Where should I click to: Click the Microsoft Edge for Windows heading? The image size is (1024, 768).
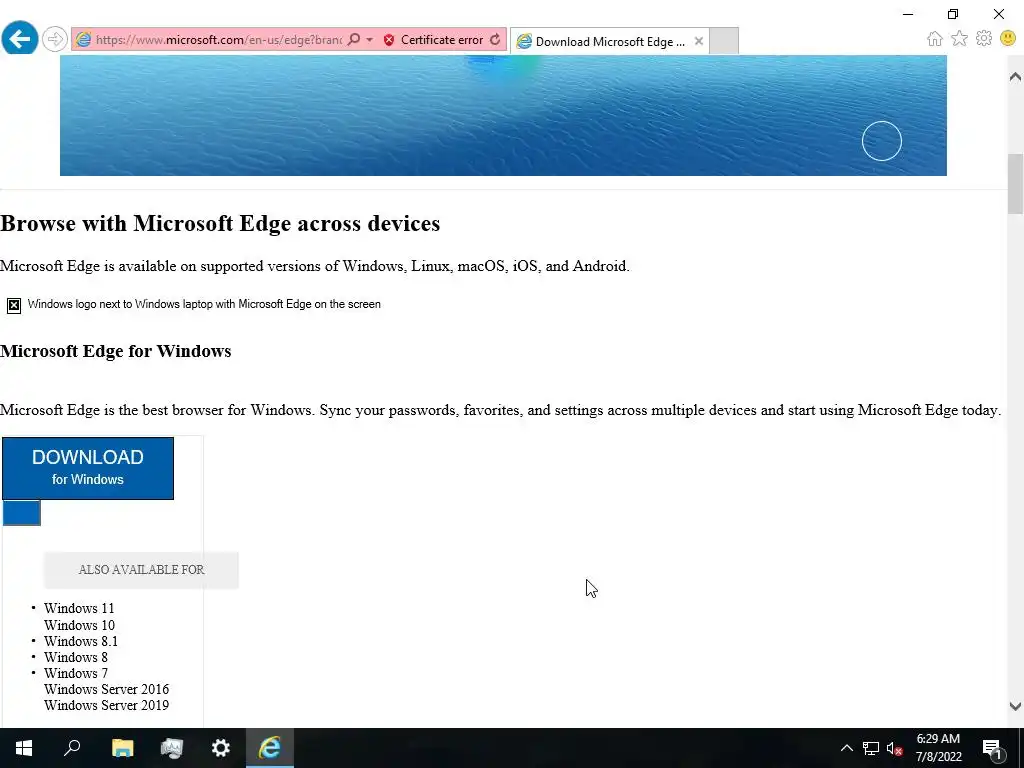(x=116, y=351)
